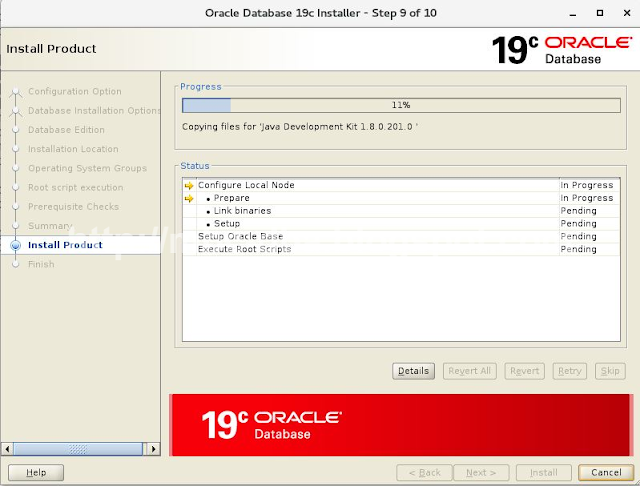Click the Prepare status row
The image size is (640, 486).
tap(401, 198)
